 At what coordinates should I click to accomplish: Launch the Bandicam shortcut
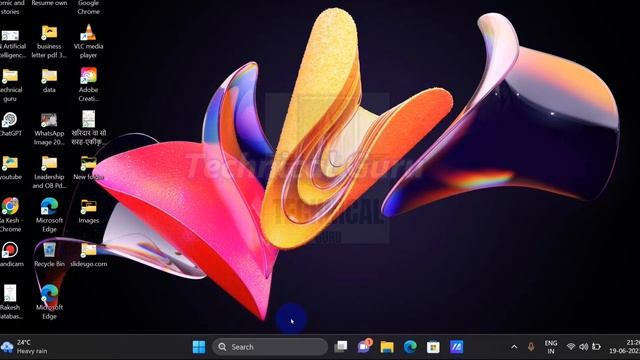[x=10, y=254]
